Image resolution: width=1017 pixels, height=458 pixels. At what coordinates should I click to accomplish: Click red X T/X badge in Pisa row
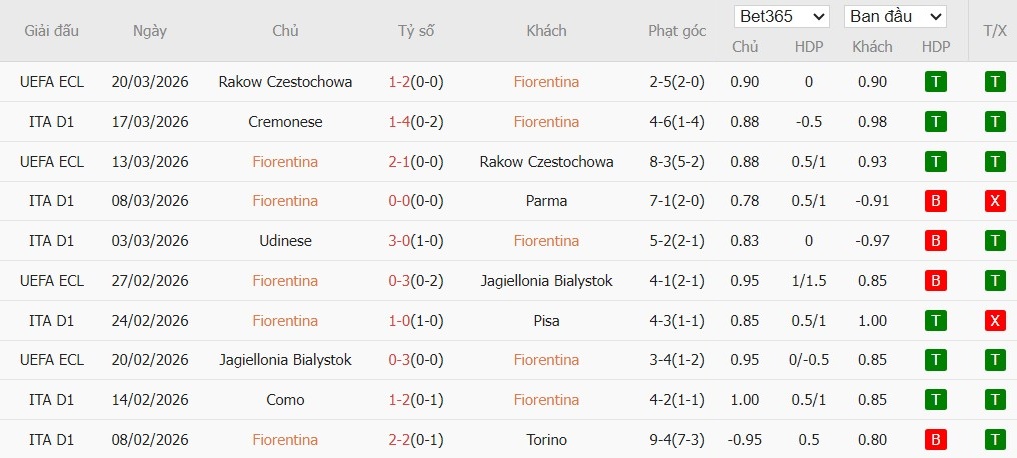(x=994, y=321)
